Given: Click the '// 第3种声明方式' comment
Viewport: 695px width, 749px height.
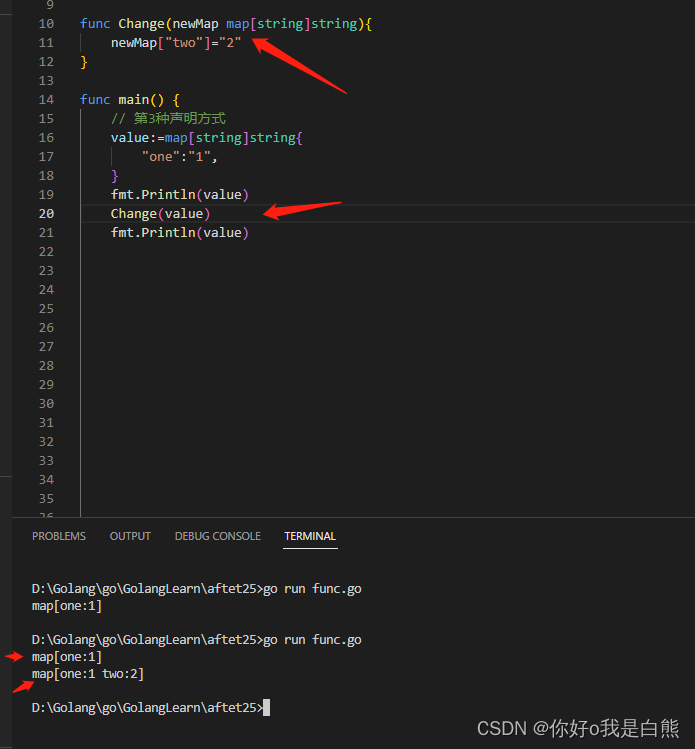Looking at the screenshot, I should click(168, 118).
